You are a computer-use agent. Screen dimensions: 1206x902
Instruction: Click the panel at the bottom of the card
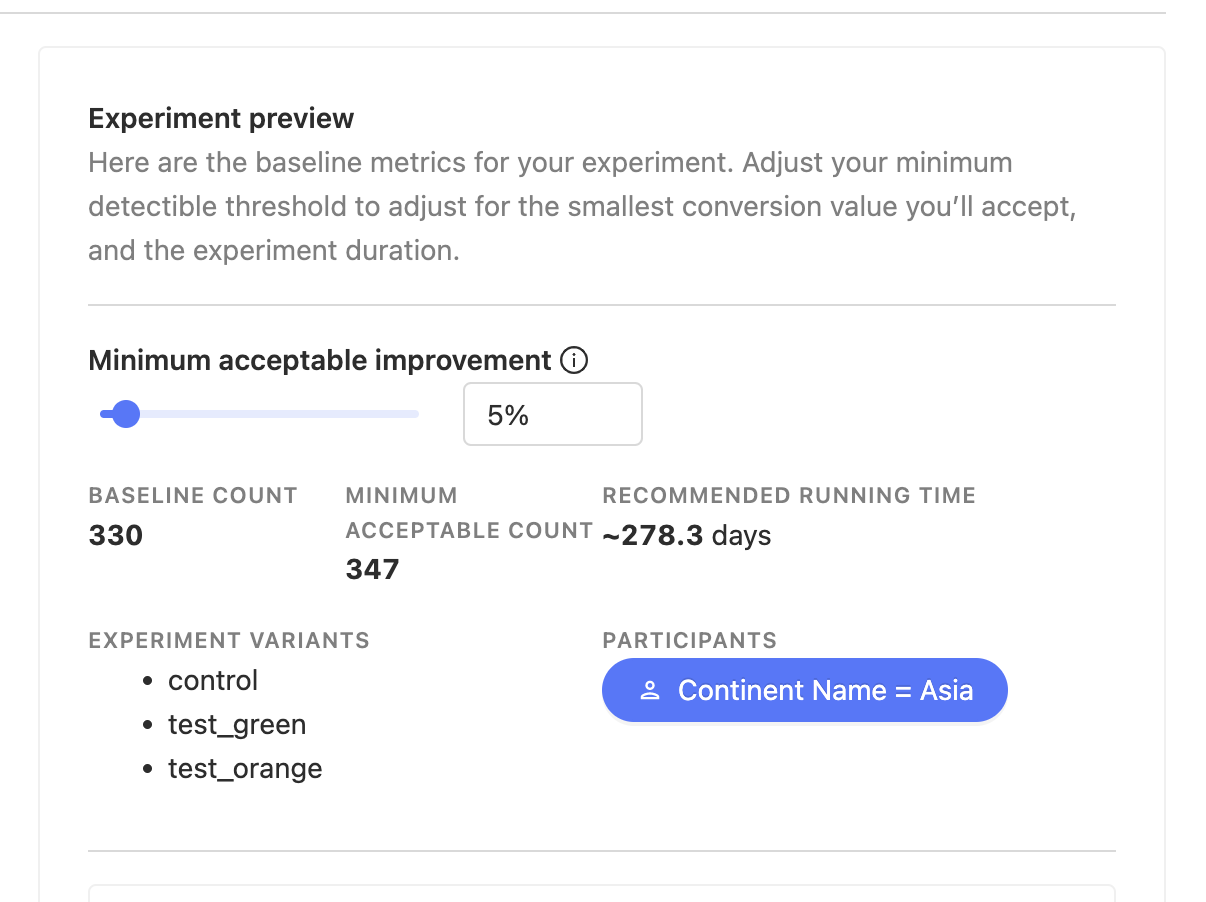click(602, 893)
